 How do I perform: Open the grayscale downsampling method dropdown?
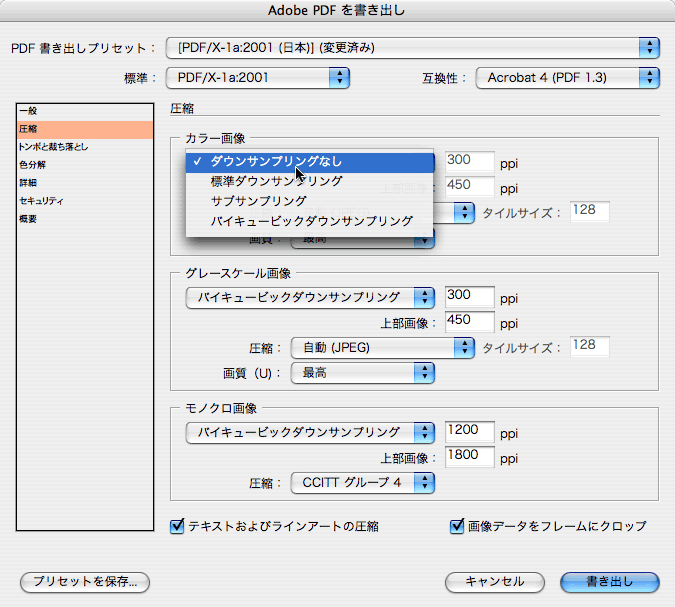point(310,298)
